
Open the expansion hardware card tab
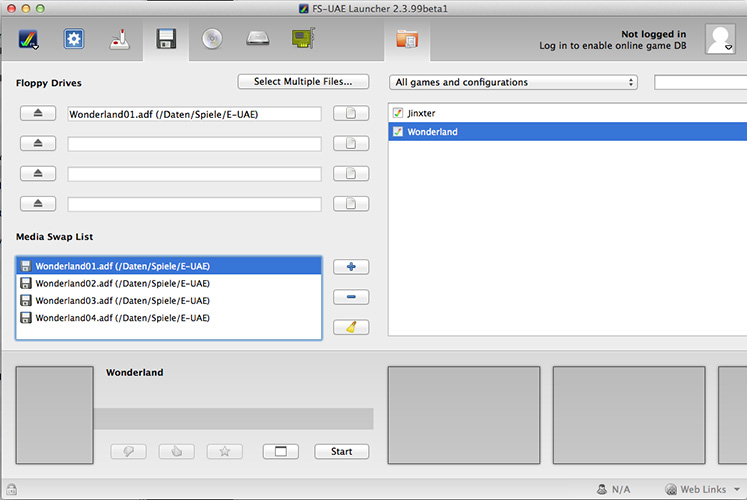[303, 40]
